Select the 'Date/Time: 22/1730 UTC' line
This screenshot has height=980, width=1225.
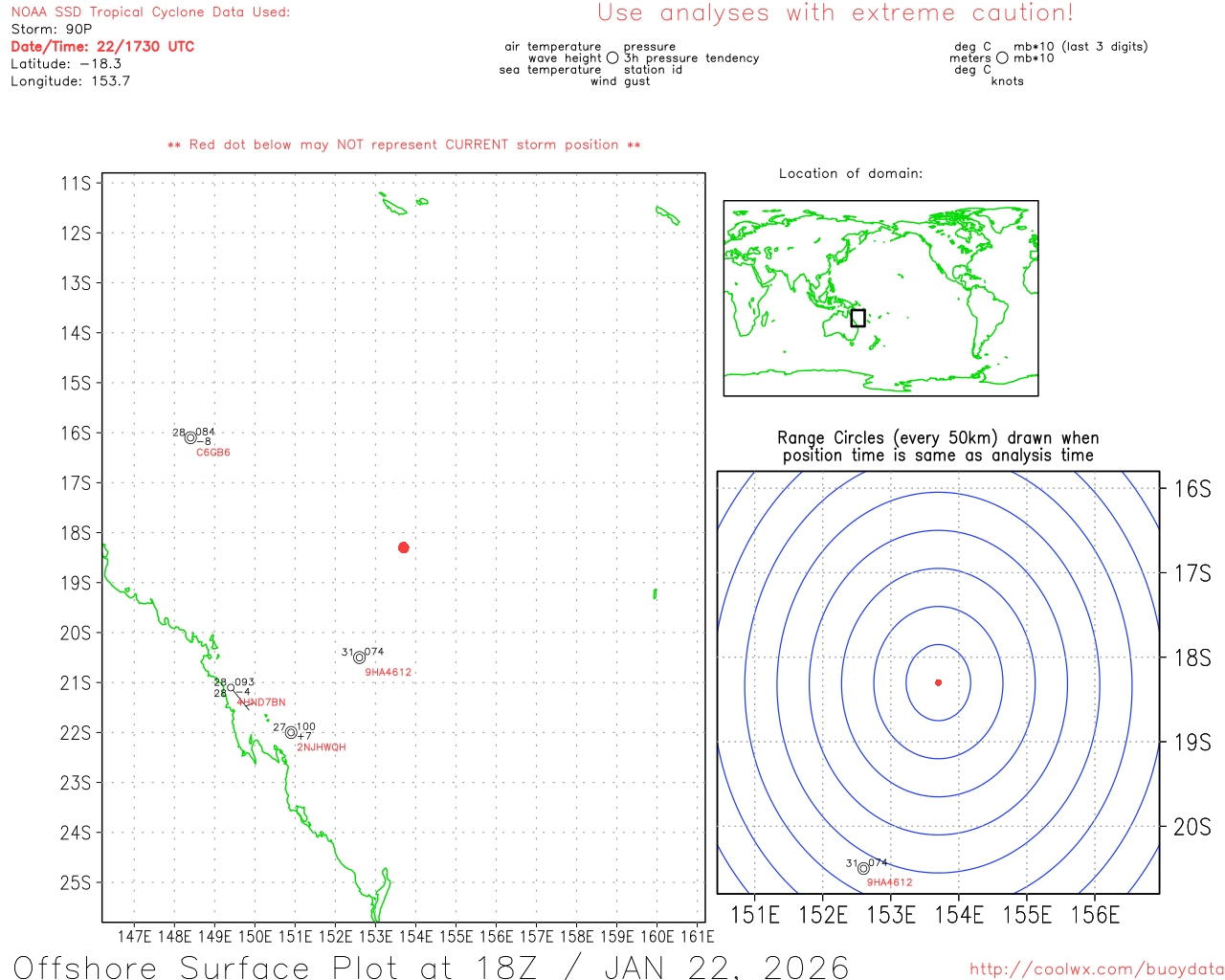click(102, 47)
